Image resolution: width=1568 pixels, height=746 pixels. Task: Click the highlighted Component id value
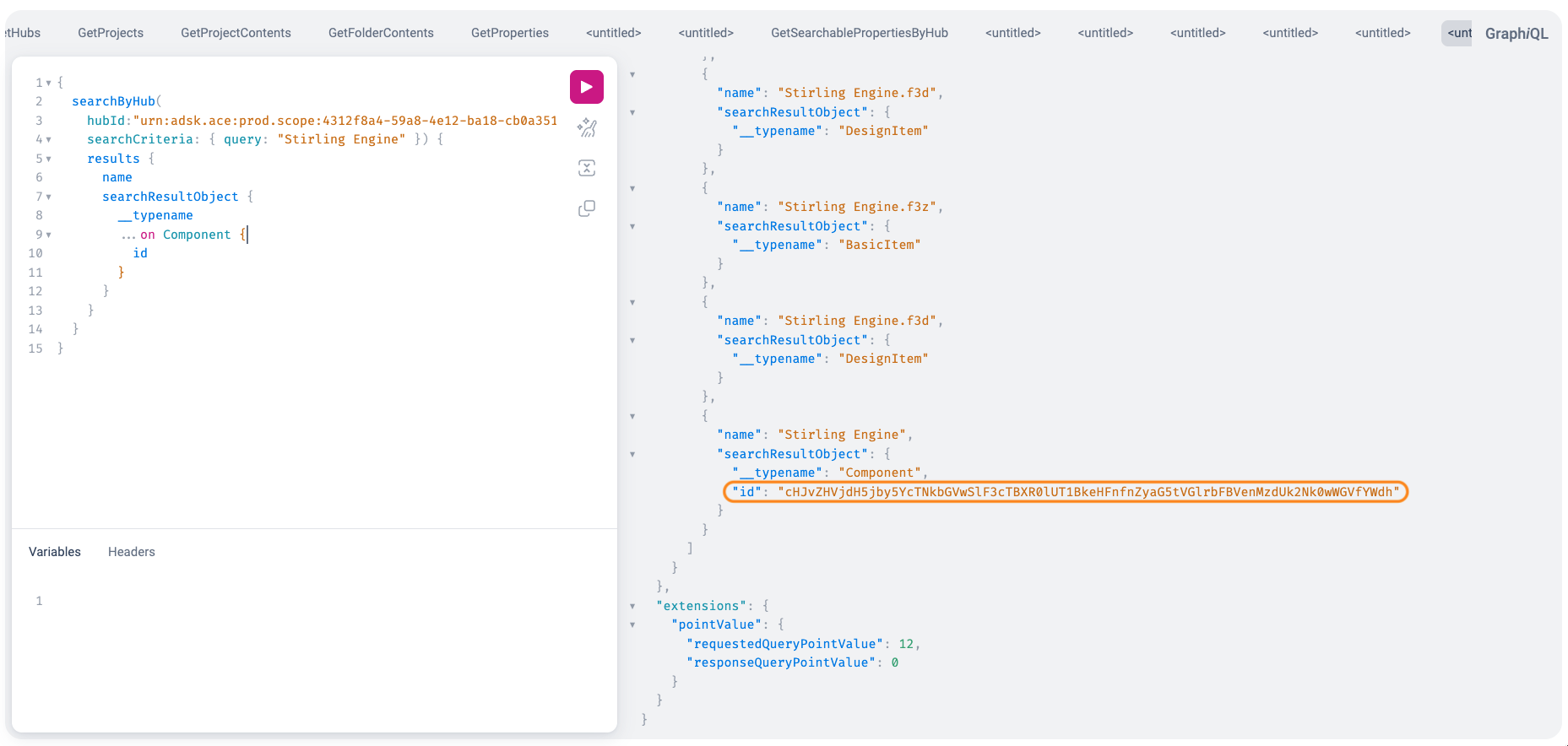(x=1088, y=492)
